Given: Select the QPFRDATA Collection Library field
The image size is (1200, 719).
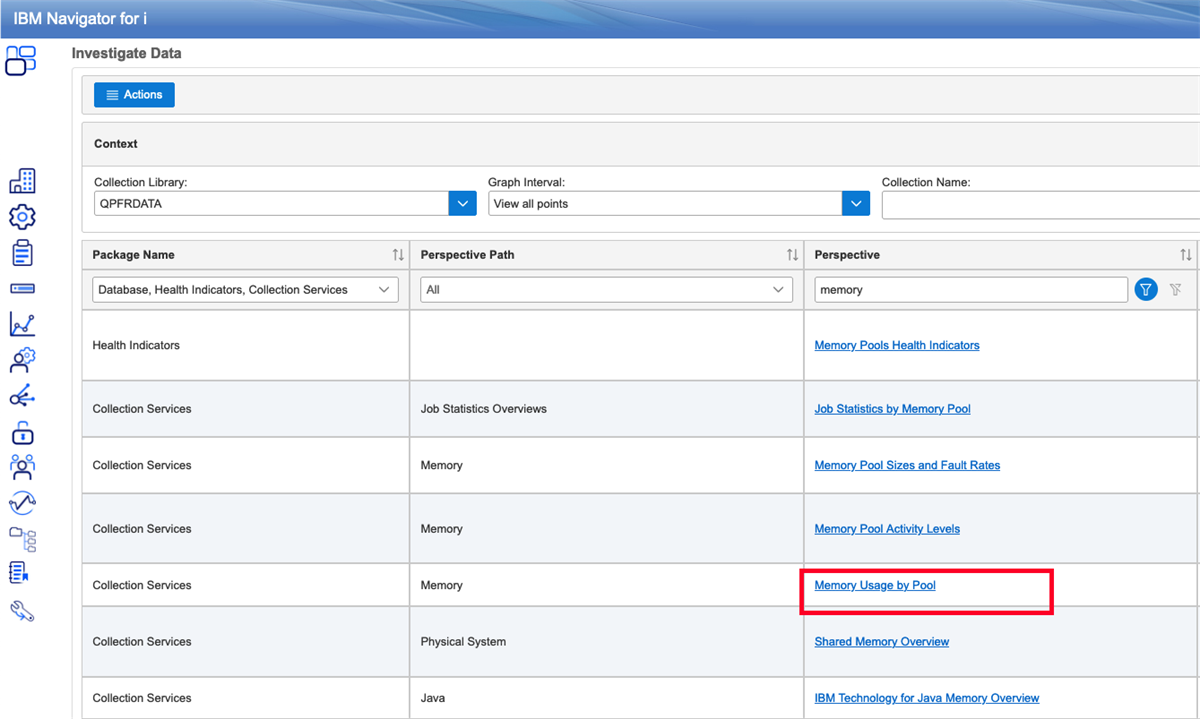Looking at the screenshot, I should coord(271,203).
